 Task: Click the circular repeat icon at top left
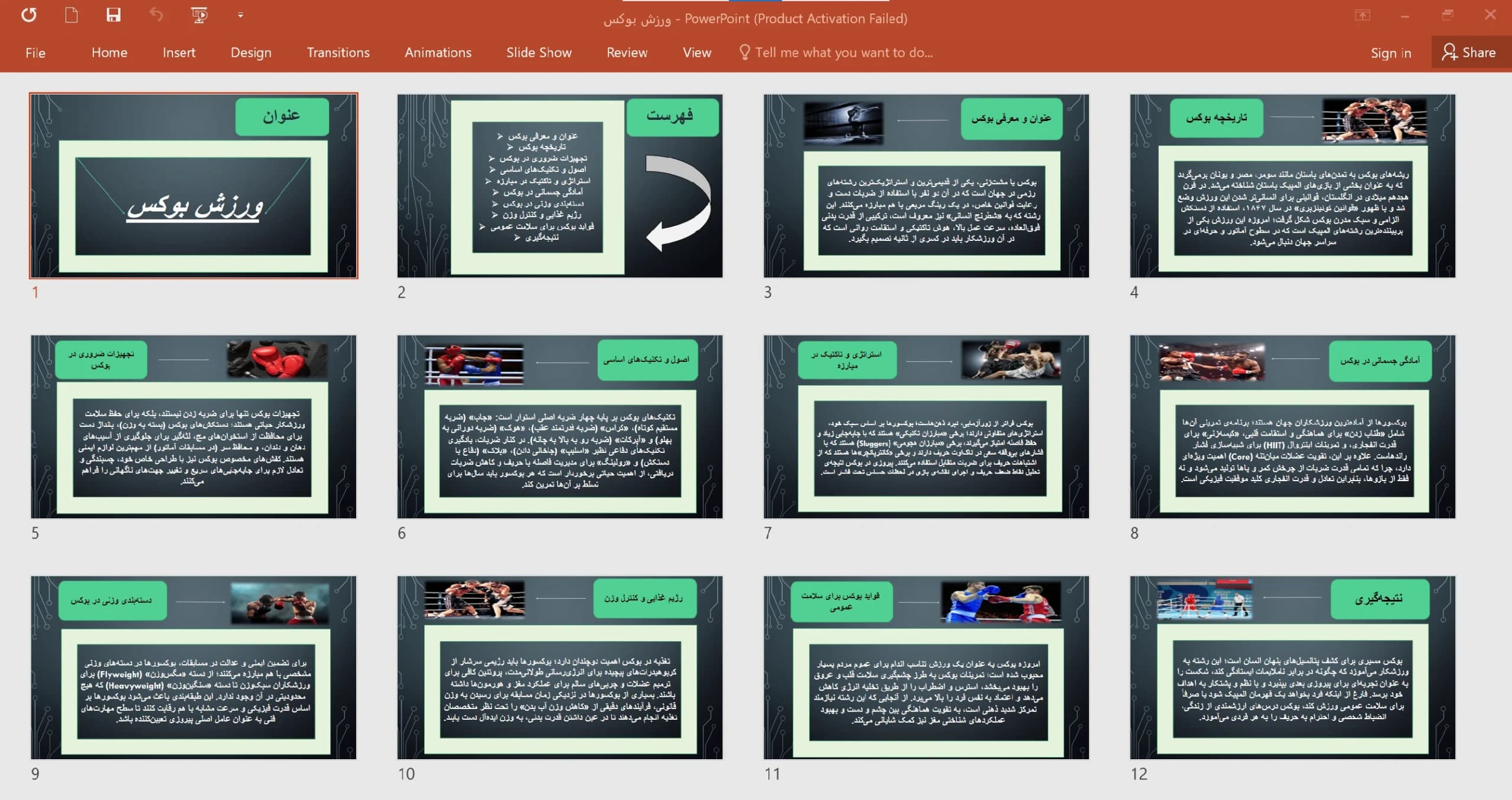point(29,15)
